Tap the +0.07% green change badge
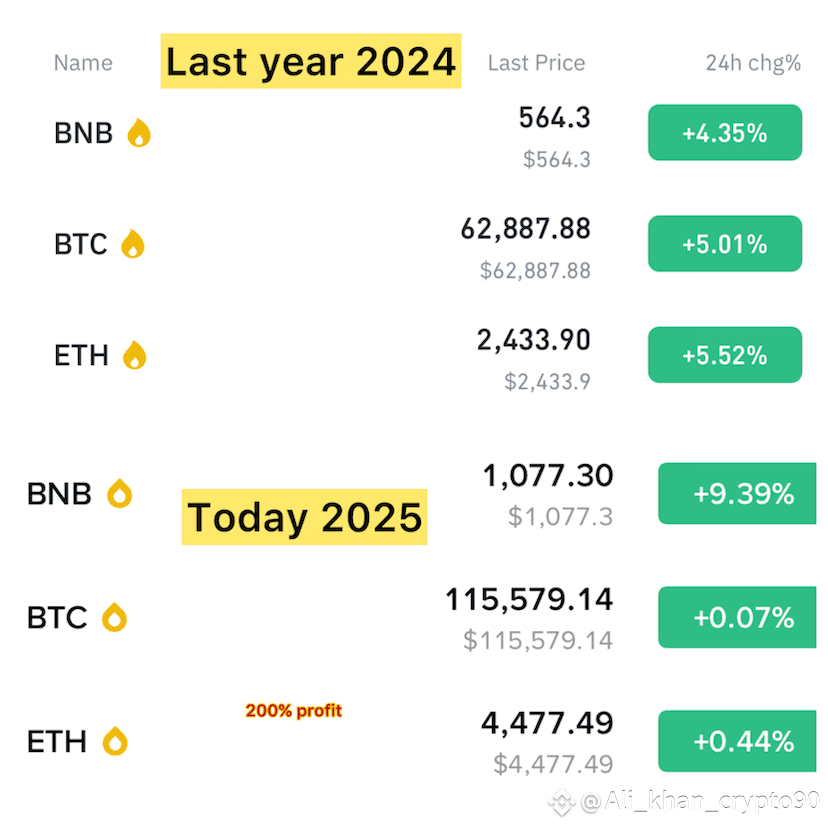 pyautogui.click(x=738, y=617)
